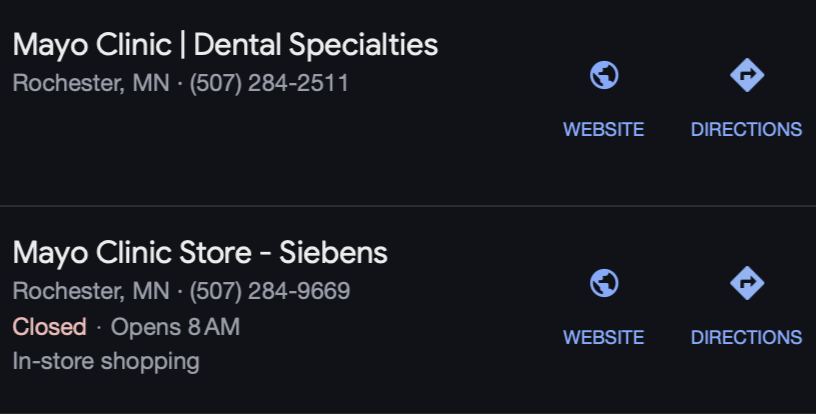816x414 pixels.
Task: Click Rochester, MN under Store - Siebens
Action: click(91, 291)
